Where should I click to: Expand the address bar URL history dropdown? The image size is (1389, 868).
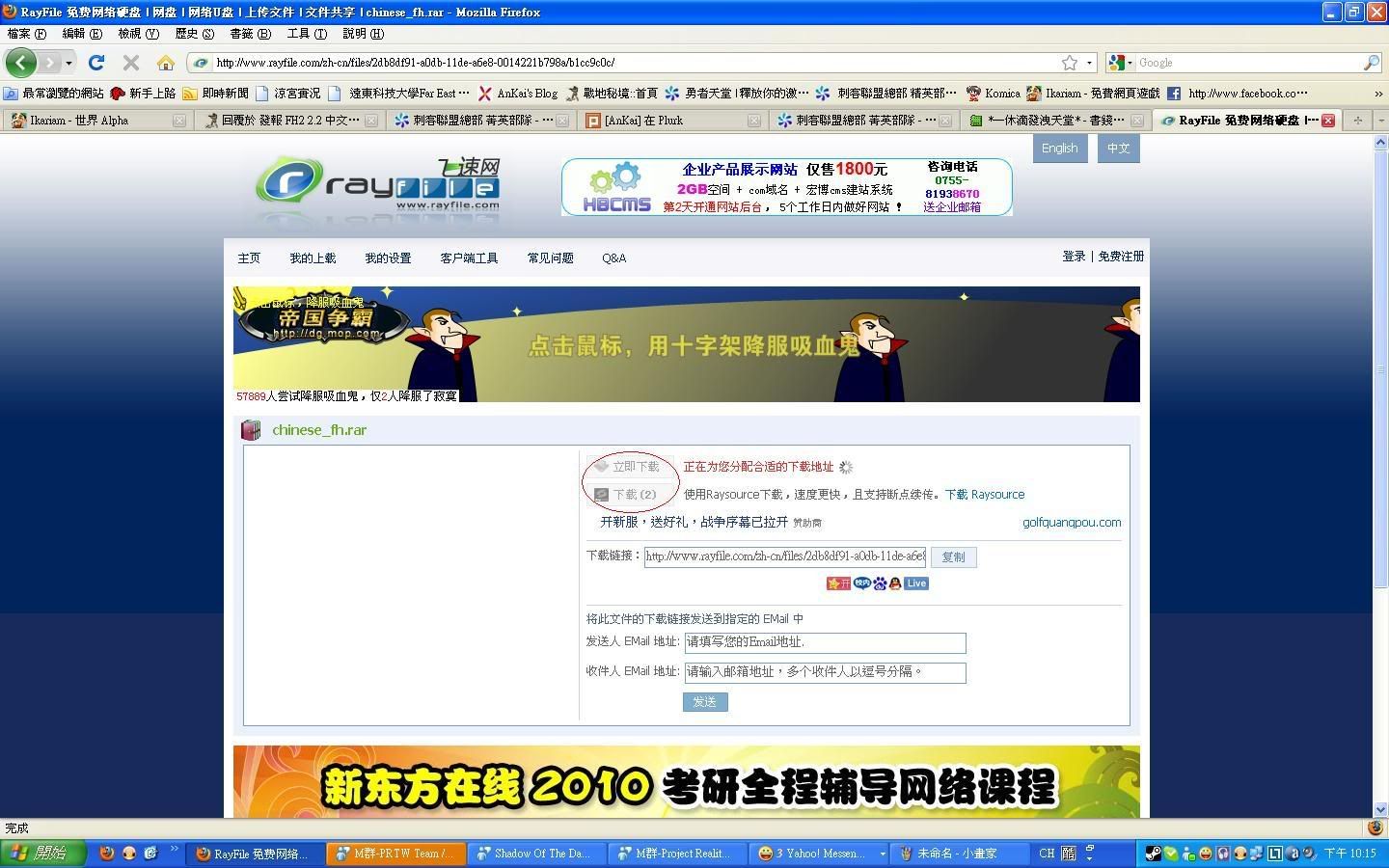(1089, 63)
